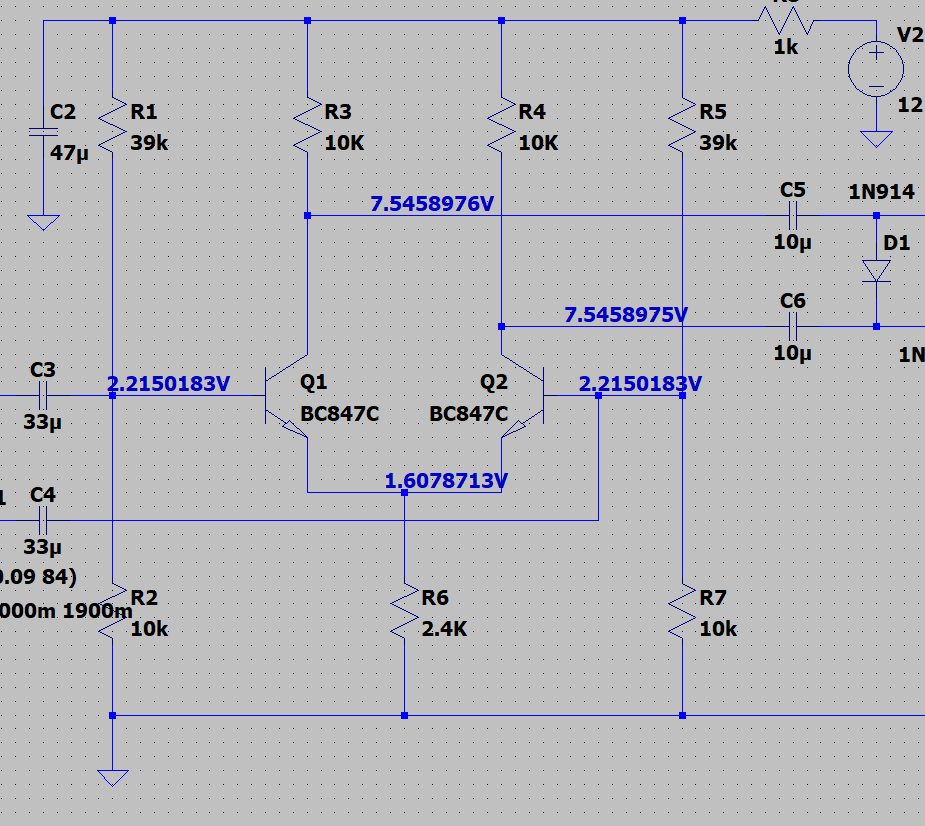This screenshot has height=826, width=925.
Task: Select the C4 capacitor symbol
Action: [x=42, y=520]
